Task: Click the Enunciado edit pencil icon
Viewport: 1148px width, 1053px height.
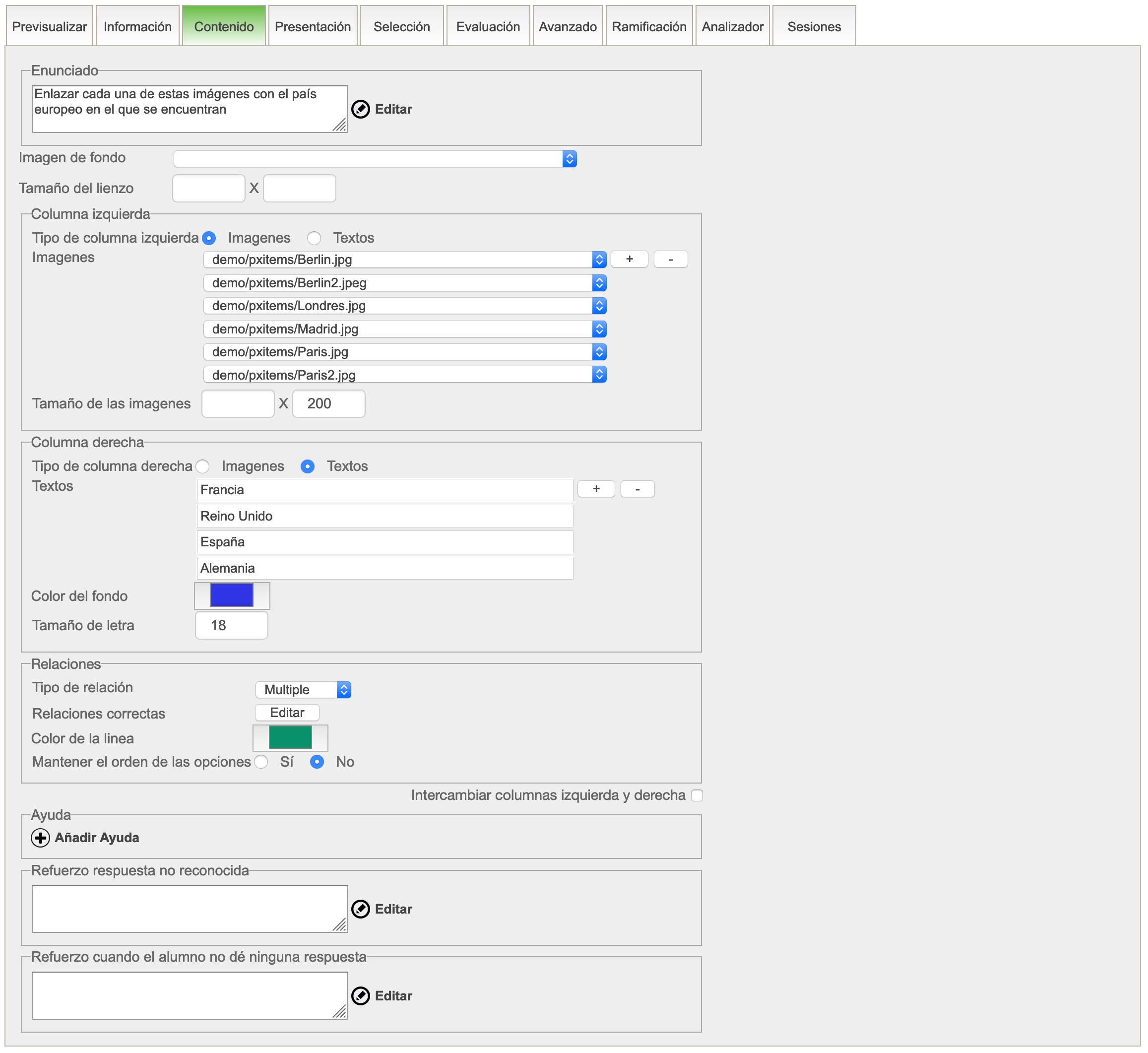Action: point(361,109)
